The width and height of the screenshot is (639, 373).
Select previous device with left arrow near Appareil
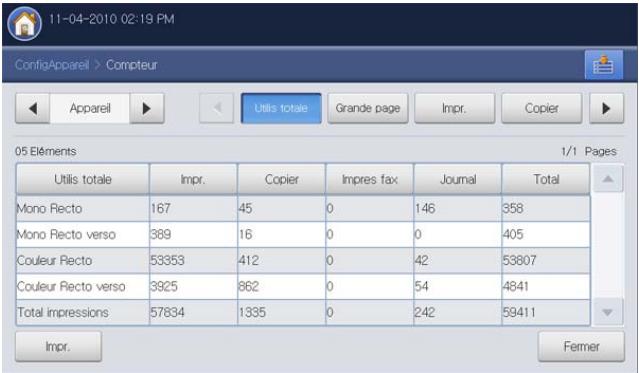[33, 108]
